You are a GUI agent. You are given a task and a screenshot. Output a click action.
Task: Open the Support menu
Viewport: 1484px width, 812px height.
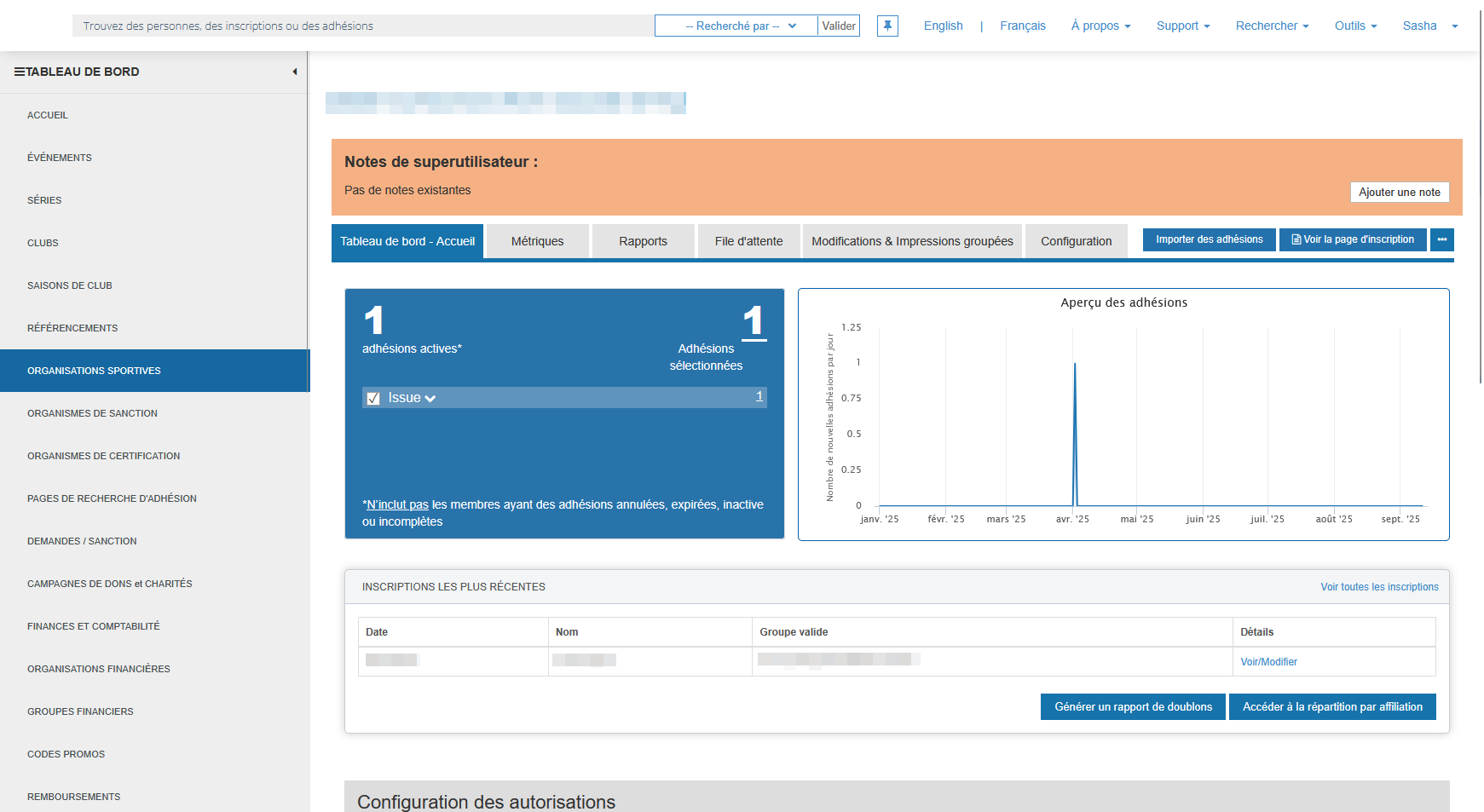[1182, 26]
